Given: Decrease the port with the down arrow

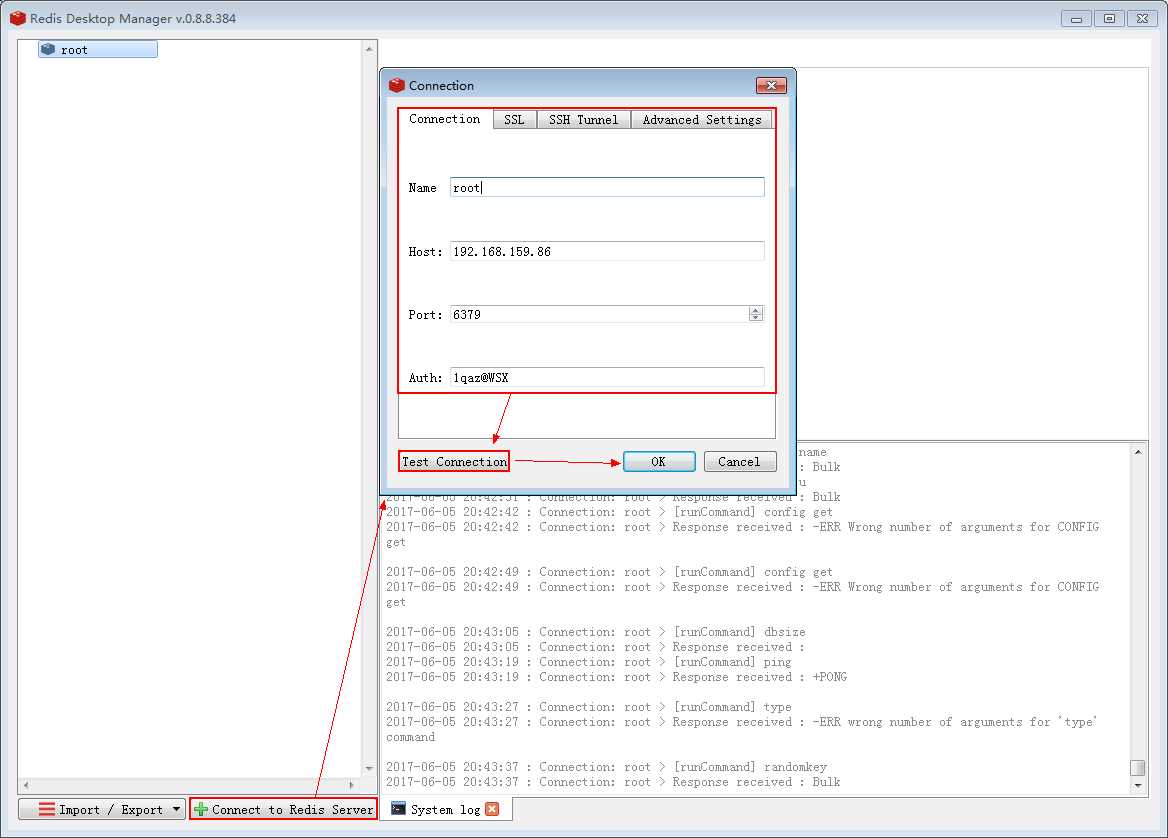Looking at the screenshot, I should (x=756, y=318).
